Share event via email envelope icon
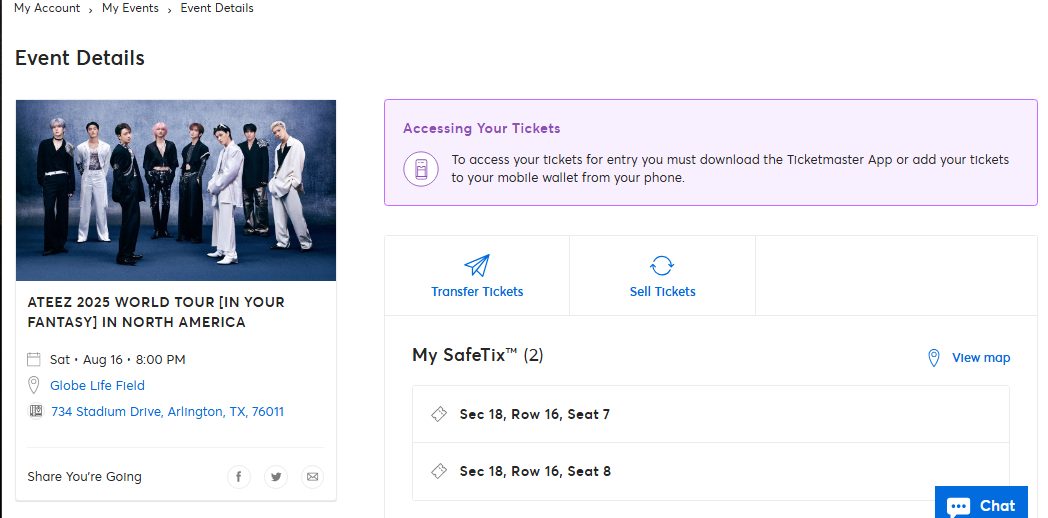 coord(312,477)
